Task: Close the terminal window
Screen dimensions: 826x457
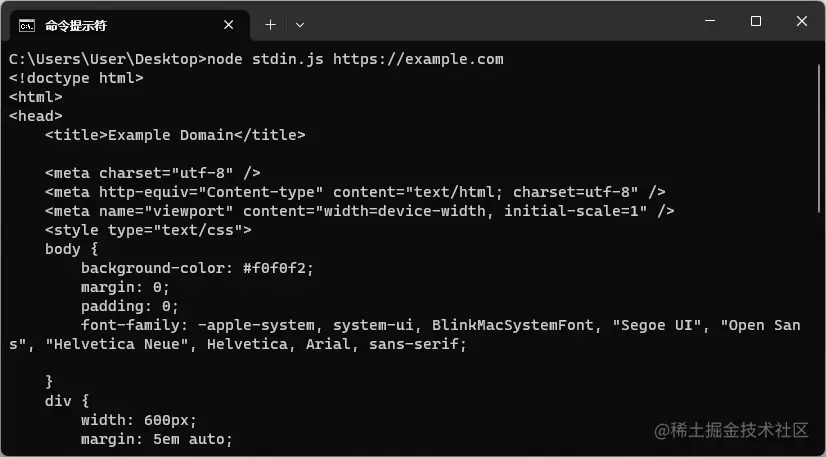Action: [801, 21]
